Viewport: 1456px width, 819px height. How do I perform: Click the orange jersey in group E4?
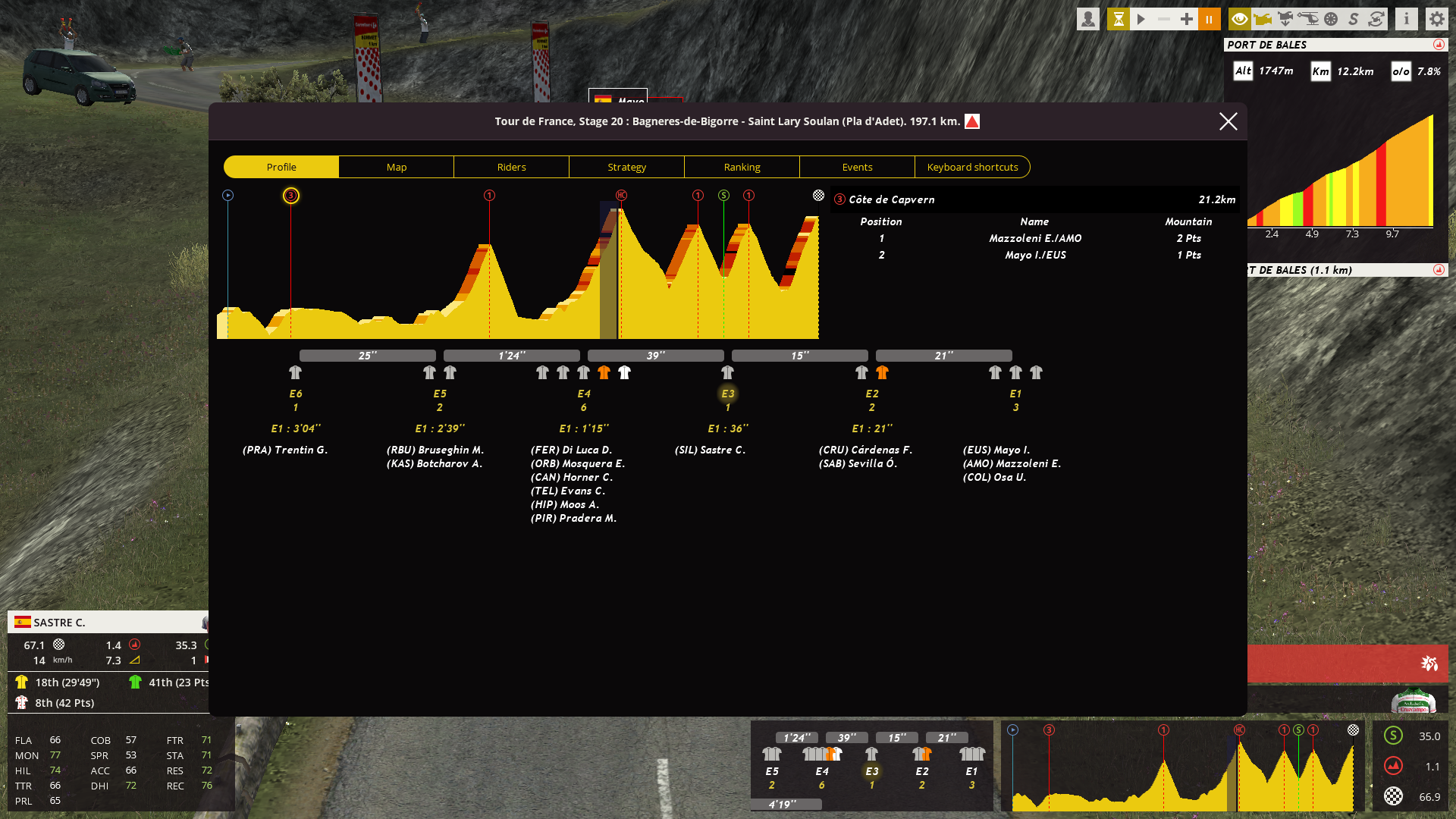(x=604, y=372)
